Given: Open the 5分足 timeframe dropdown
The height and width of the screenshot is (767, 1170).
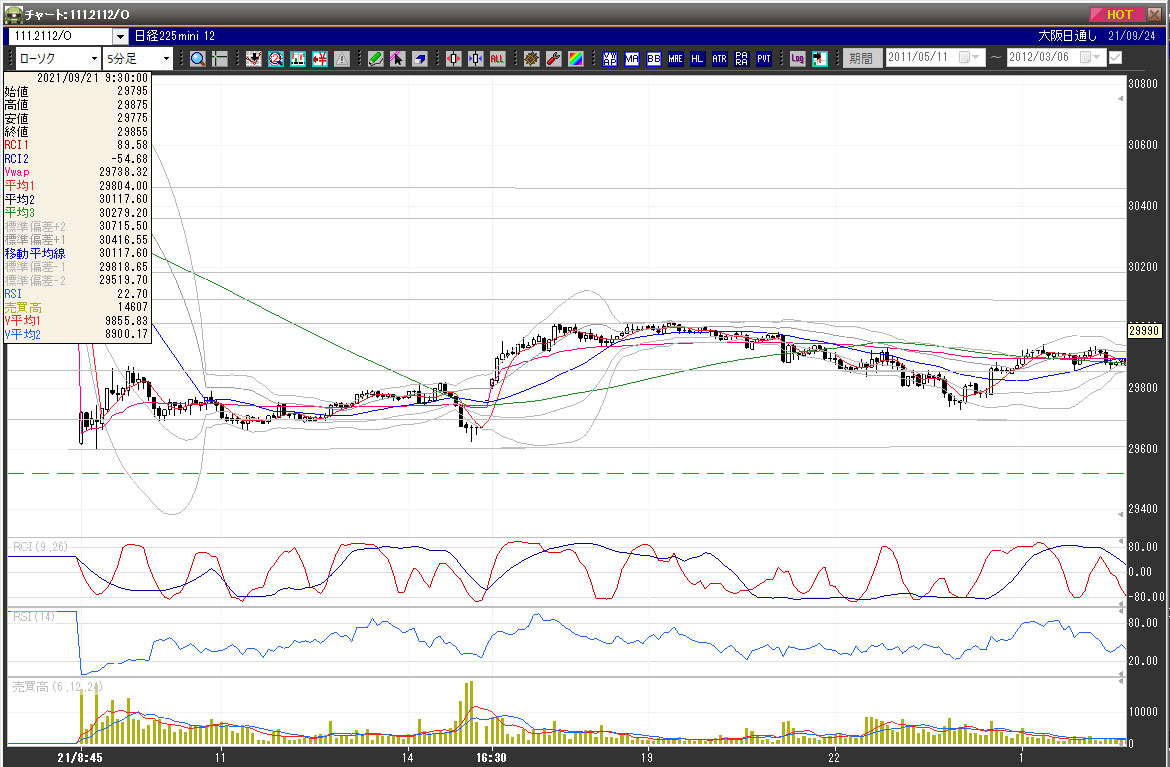Looking at the screenshot, I should tap(139, 58).
